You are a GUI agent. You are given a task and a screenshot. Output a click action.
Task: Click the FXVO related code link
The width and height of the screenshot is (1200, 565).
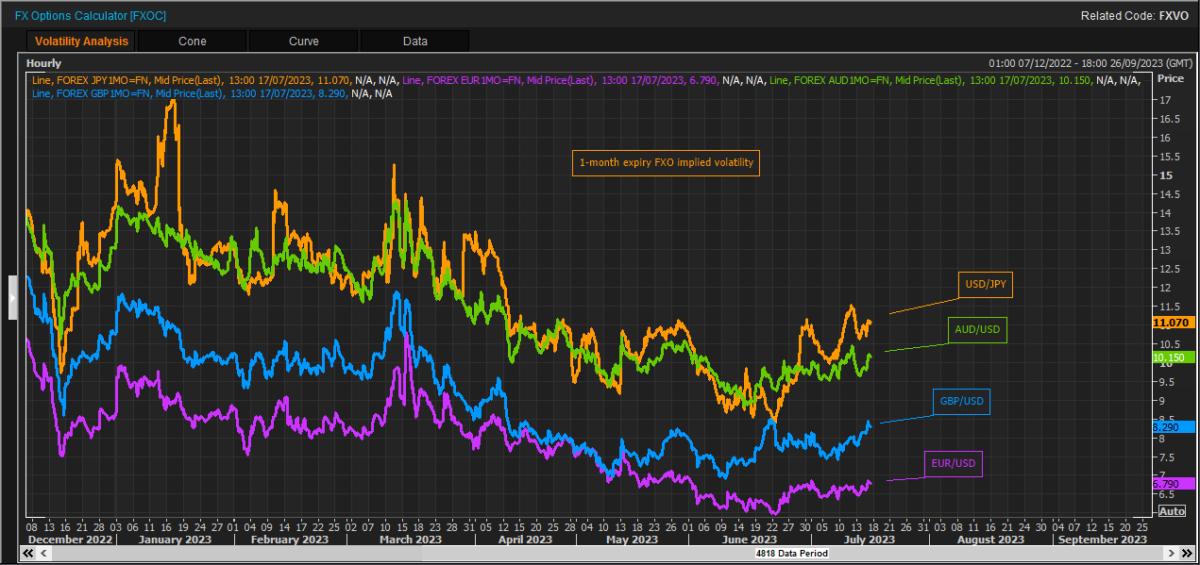pos(1172,17)
